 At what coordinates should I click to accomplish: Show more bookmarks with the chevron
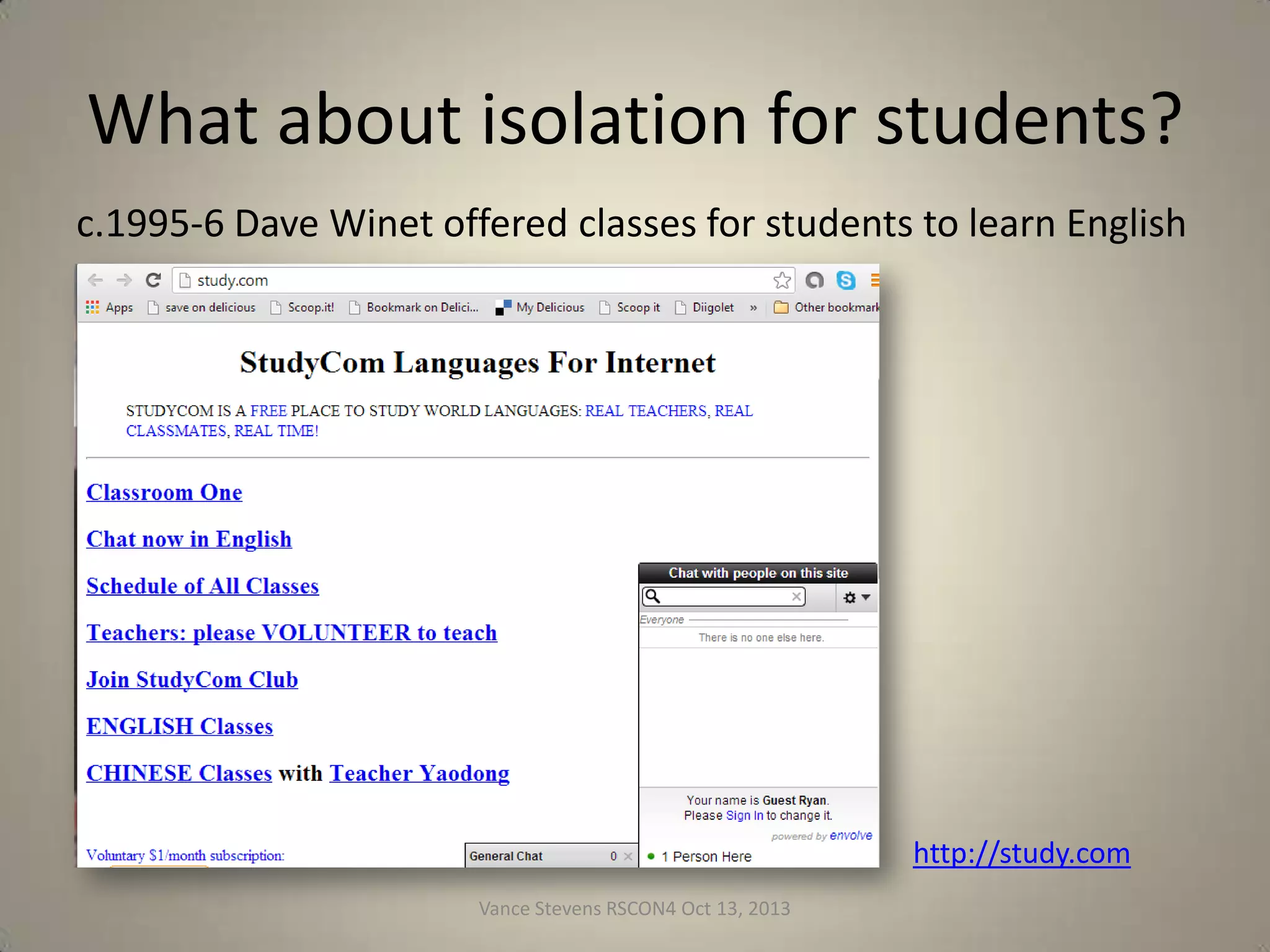753,307
